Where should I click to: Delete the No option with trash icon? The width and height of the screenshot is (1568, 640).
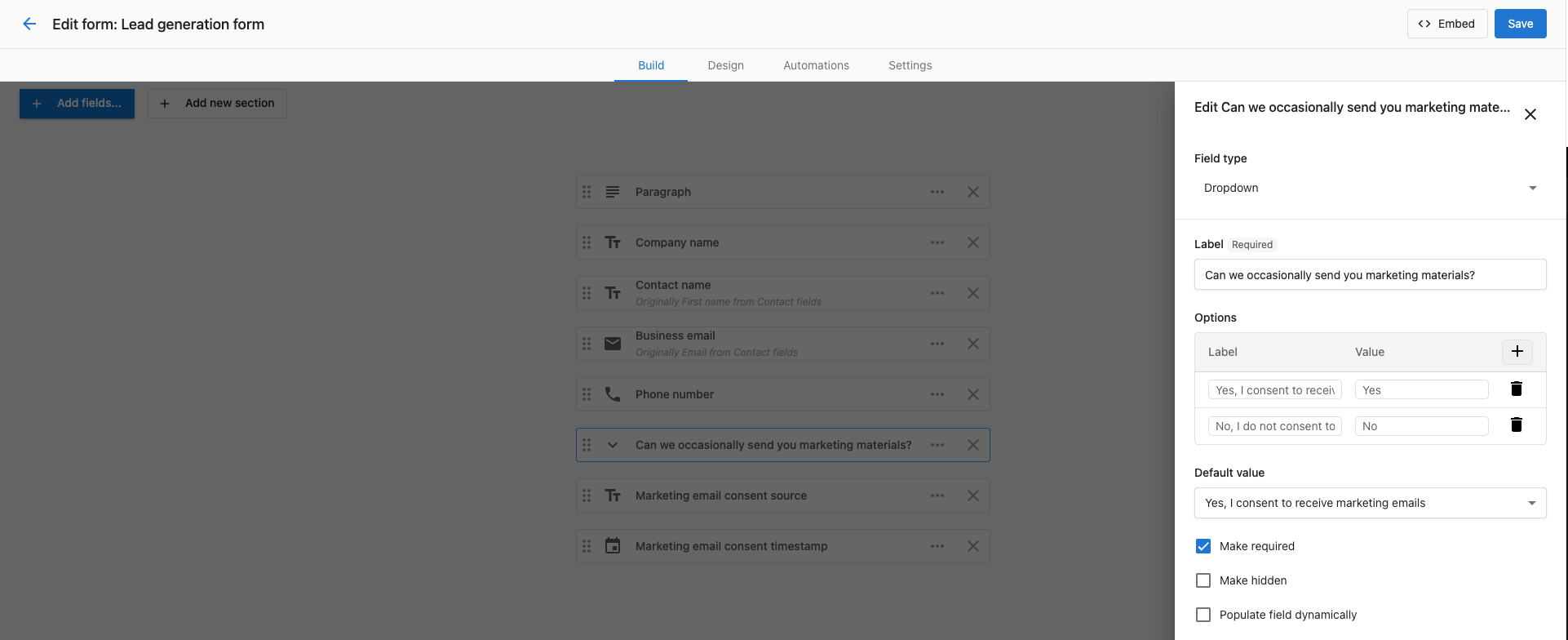pos(1517,424)
